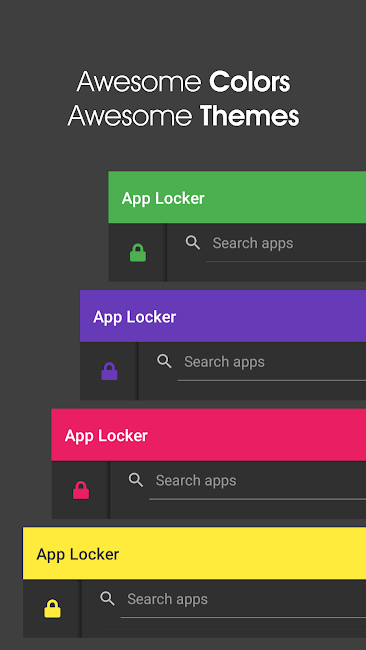Screen dimensions: 366x650
Task: Click the search magnifier under the green header
Action: 193,243
